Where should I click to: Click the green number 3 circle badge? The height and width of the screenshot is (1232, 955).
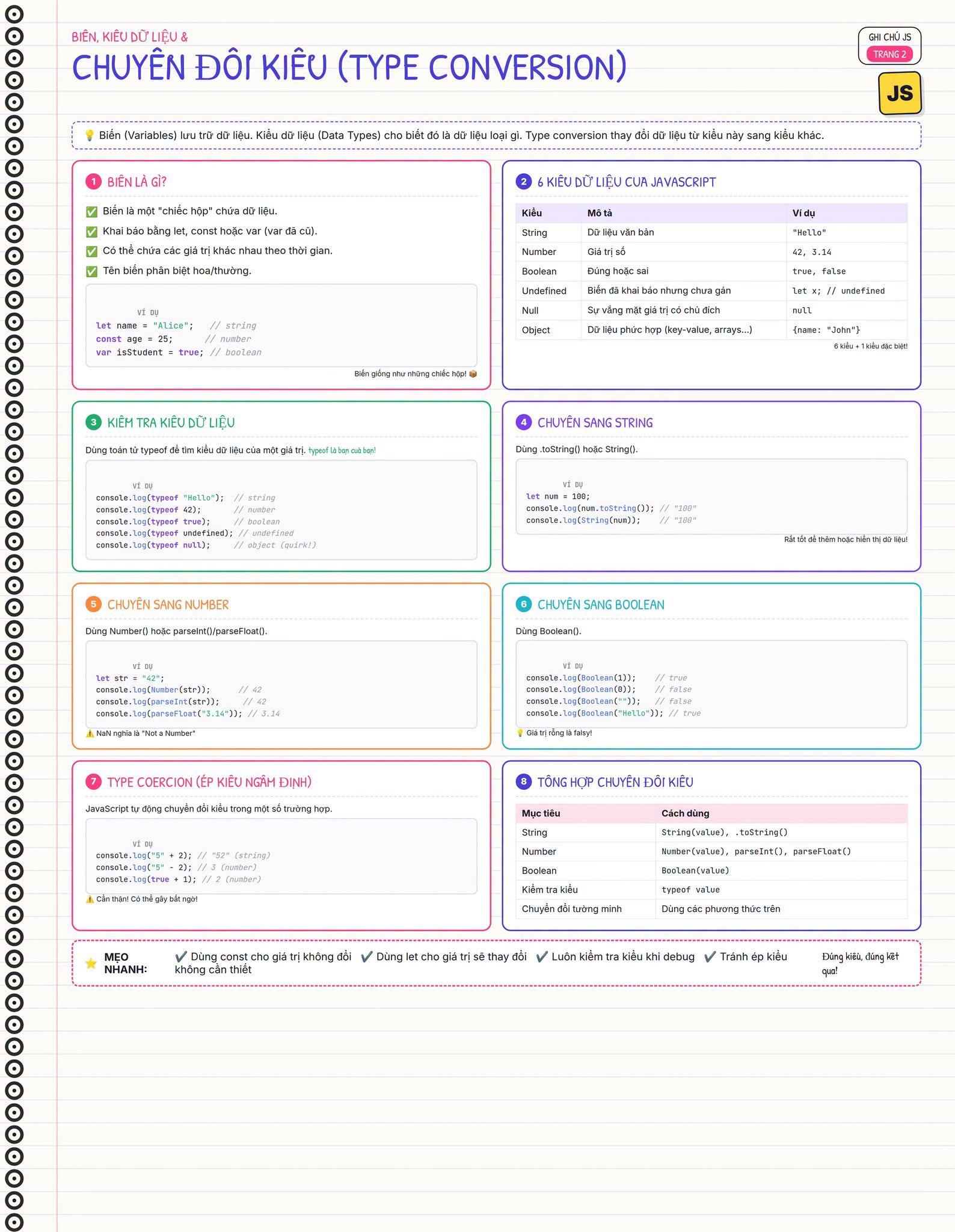(x=93, y=422)
